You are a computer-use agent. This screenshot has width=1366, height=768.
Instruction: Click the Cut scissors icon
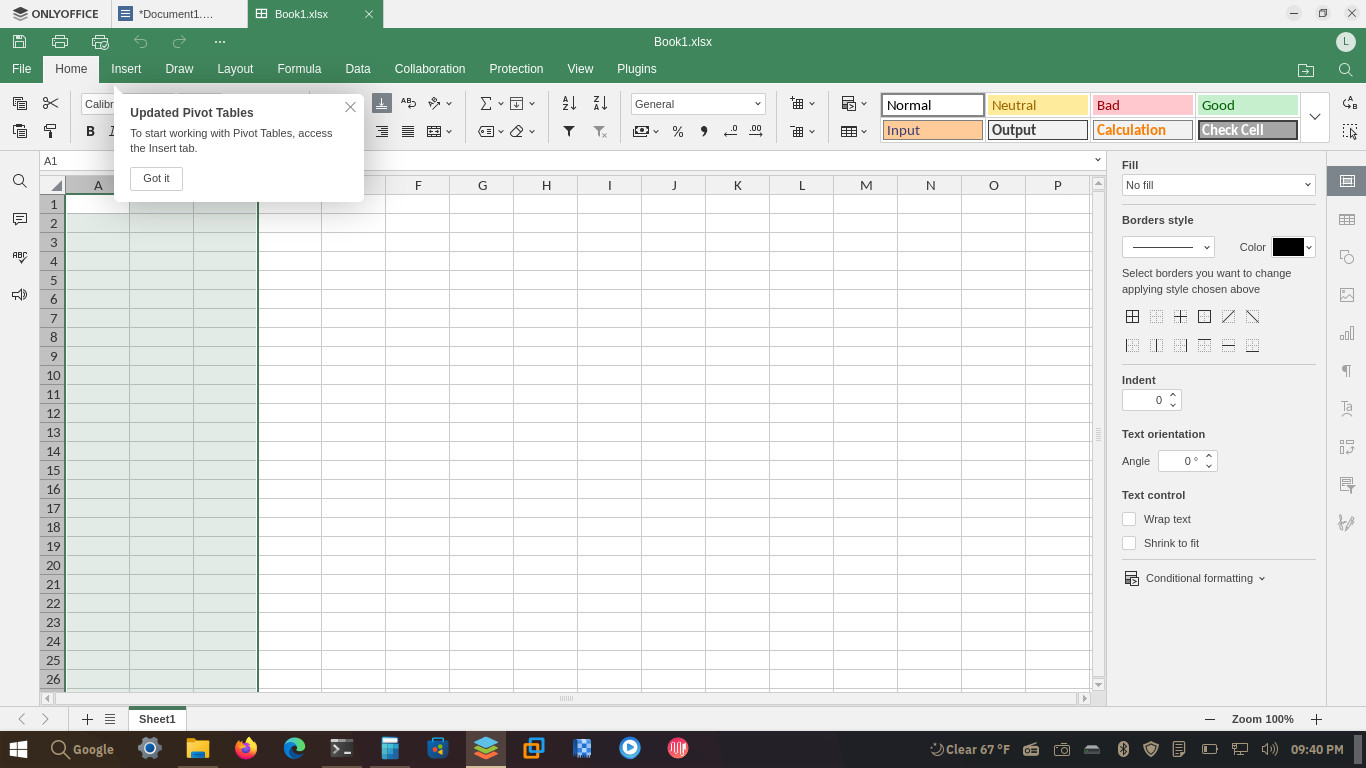coord(50,103)
